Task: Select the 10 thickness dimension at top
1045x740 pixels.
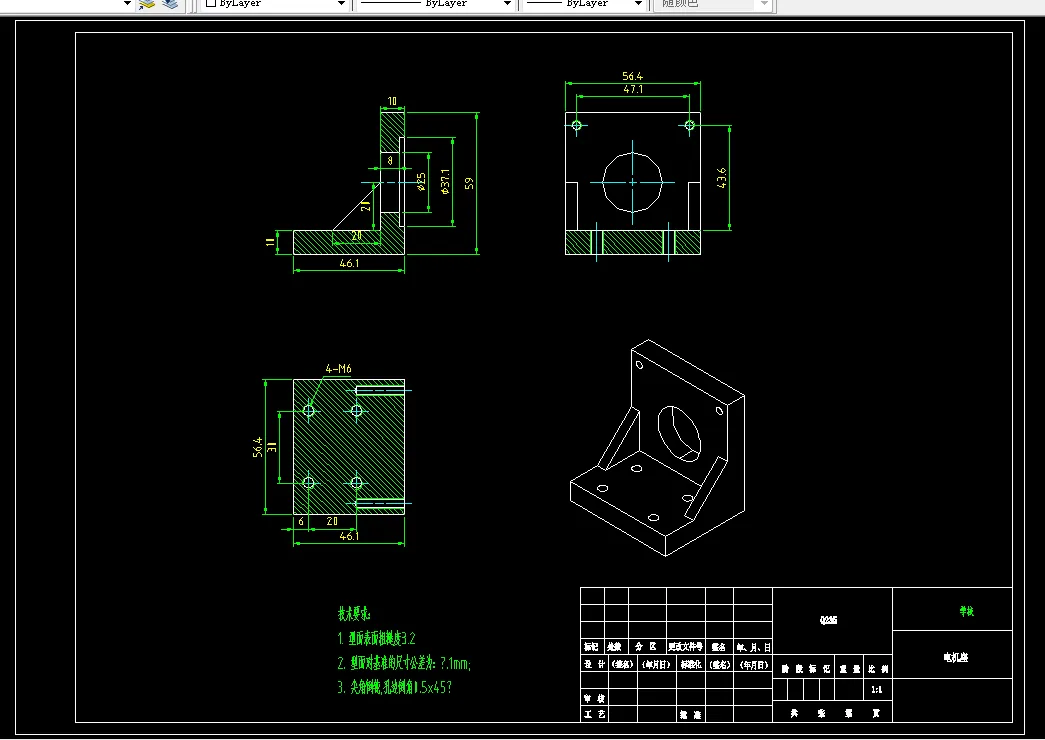Action: pos(392,101)
